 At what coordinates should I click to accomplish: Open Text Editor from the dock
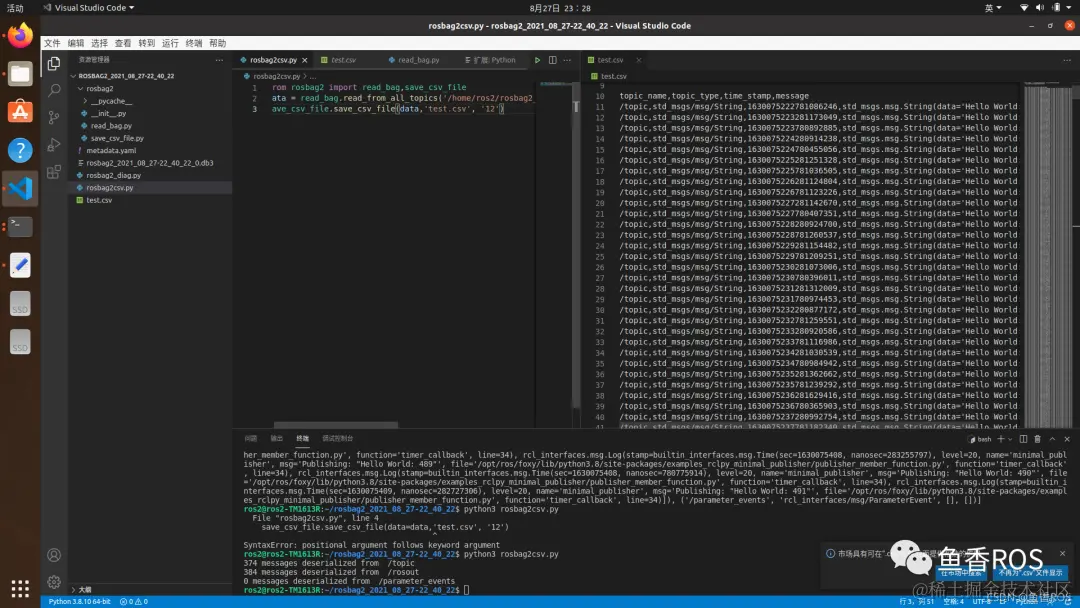(x=20, y=265)
